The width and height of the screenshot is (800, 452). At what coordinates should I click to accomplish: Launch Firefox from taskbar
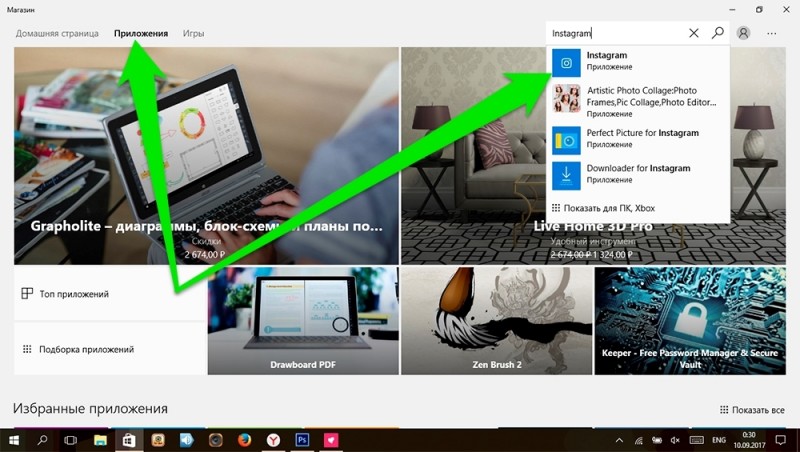(x=244, y=440)
